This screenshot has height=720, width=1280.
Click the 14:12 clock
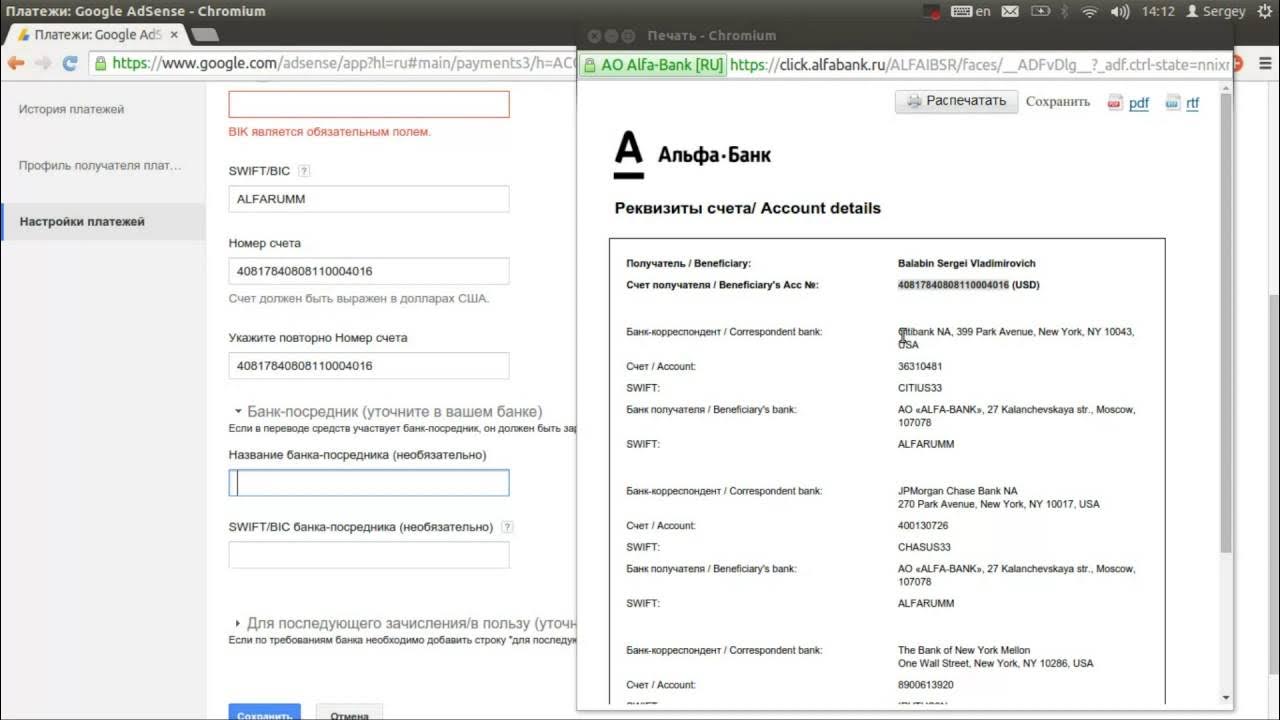[1158, 12]
